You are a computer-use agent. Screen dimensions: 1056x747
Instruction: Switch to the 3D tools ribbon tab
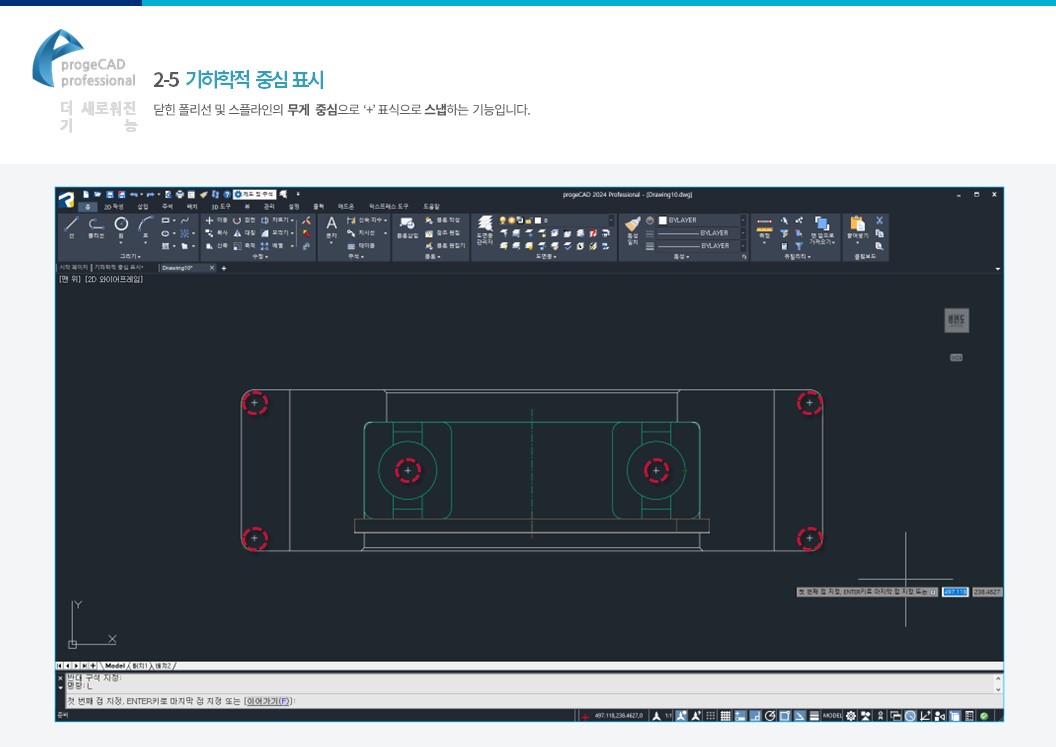tap(221, 207)
